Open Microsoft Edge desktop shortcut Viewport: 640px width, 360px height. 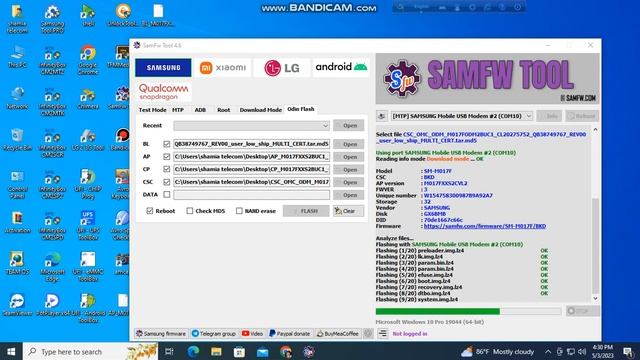tap(53, 267)
